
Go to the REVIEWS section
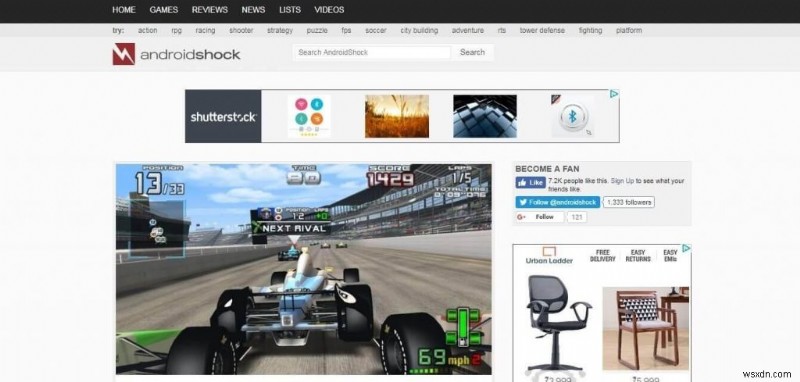coord(210,10)
